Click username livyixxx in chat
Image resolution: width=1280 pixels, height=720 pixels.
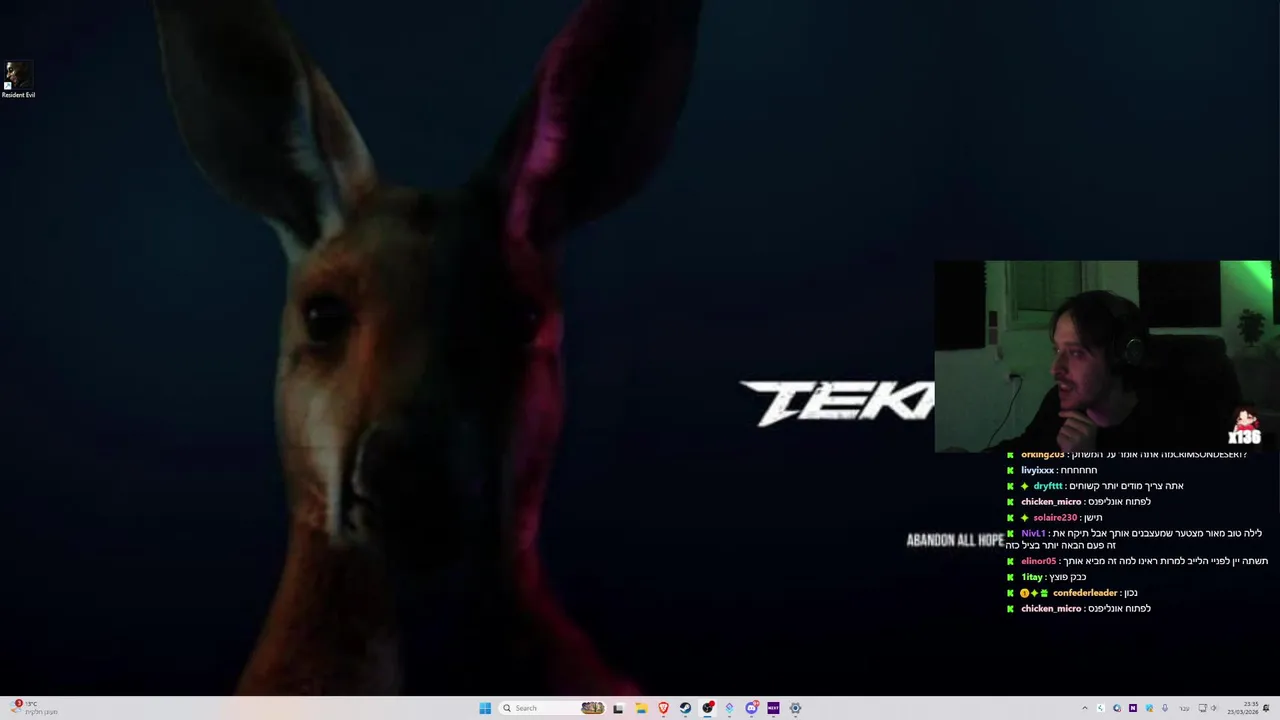pos(1037,470)
